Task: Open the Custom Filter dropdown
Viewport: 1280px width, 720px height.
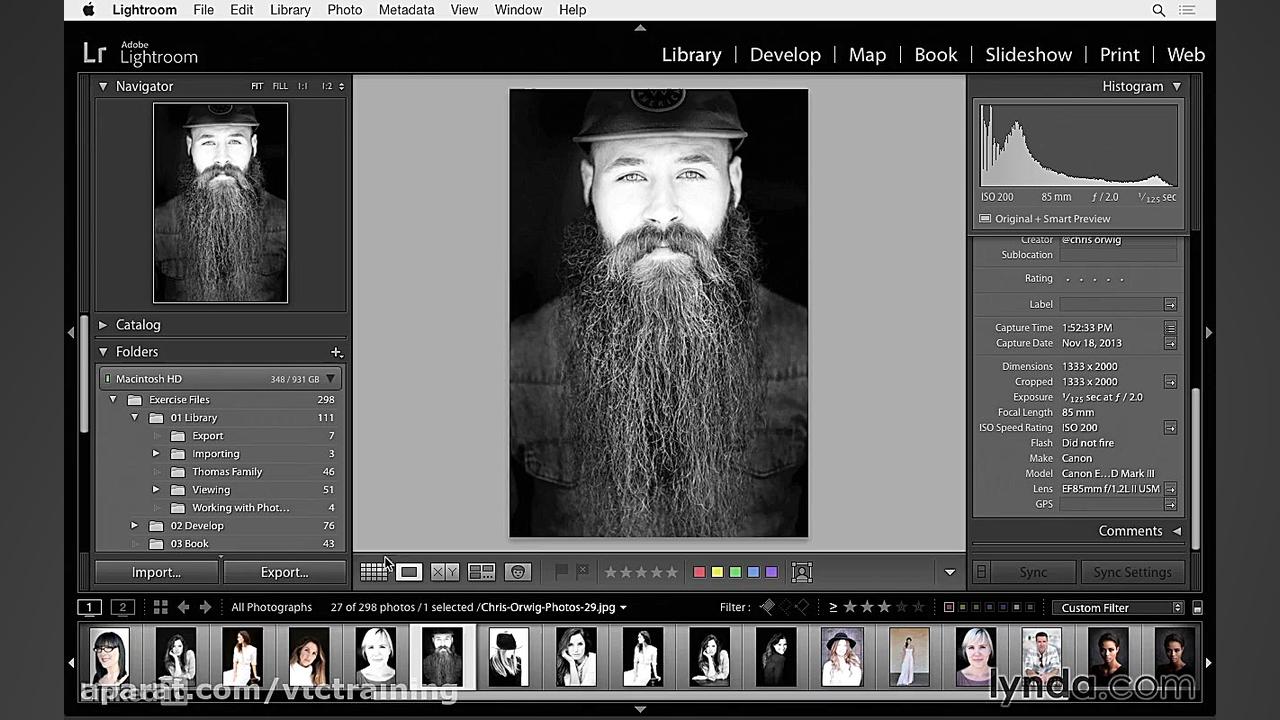Action: pyautogui.click(x=1117, y=607)
